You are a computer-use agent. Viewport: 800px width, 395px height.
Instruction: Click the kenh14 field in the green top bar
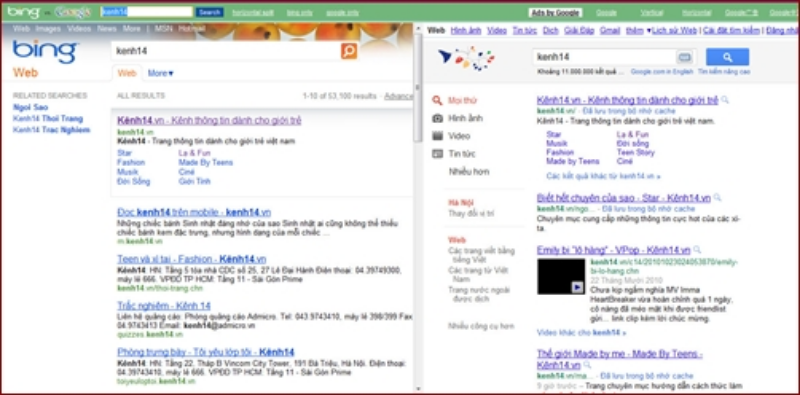[x=147, y=12]
